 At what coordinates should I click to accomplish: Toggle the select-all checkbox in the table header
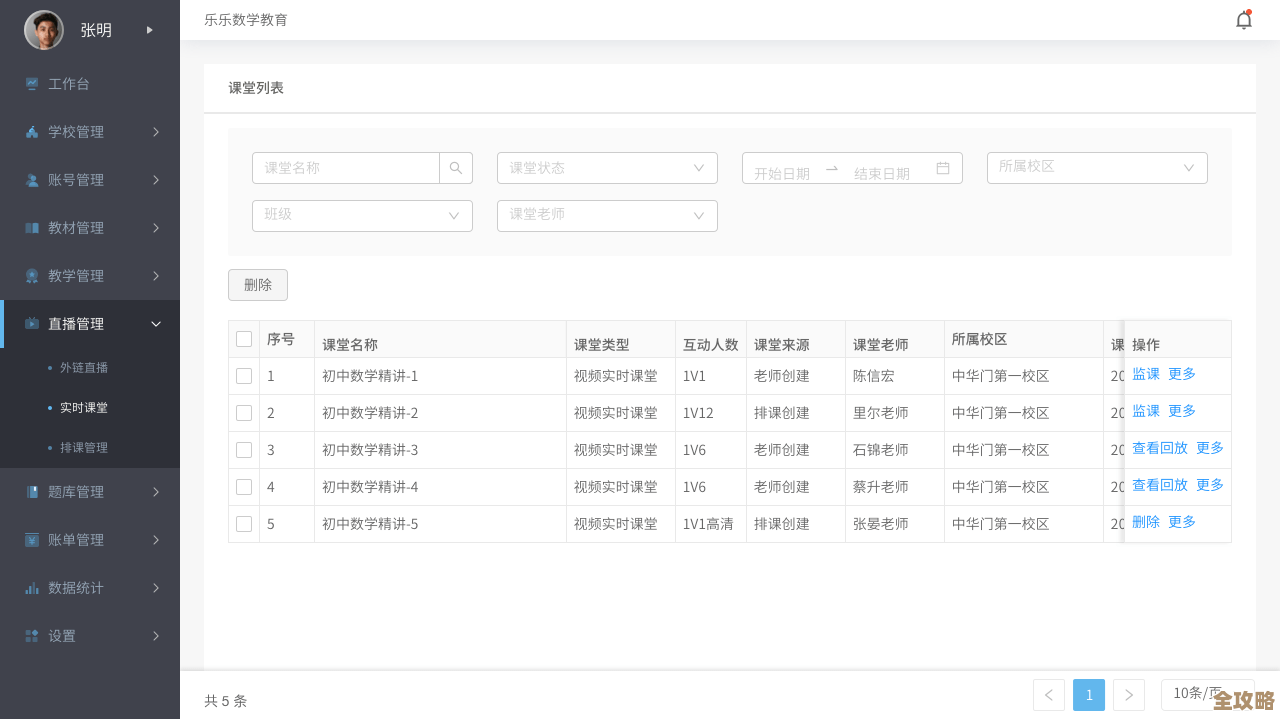click(244, 339)
